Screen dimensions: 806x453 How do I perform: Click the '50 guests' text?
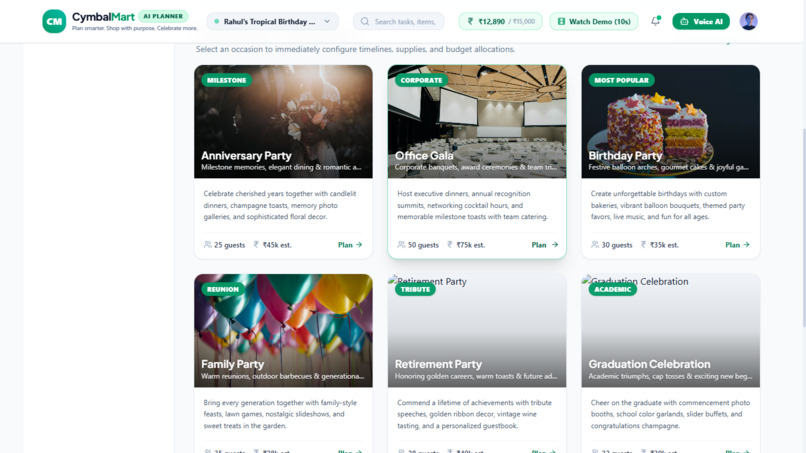pos(423,245)
